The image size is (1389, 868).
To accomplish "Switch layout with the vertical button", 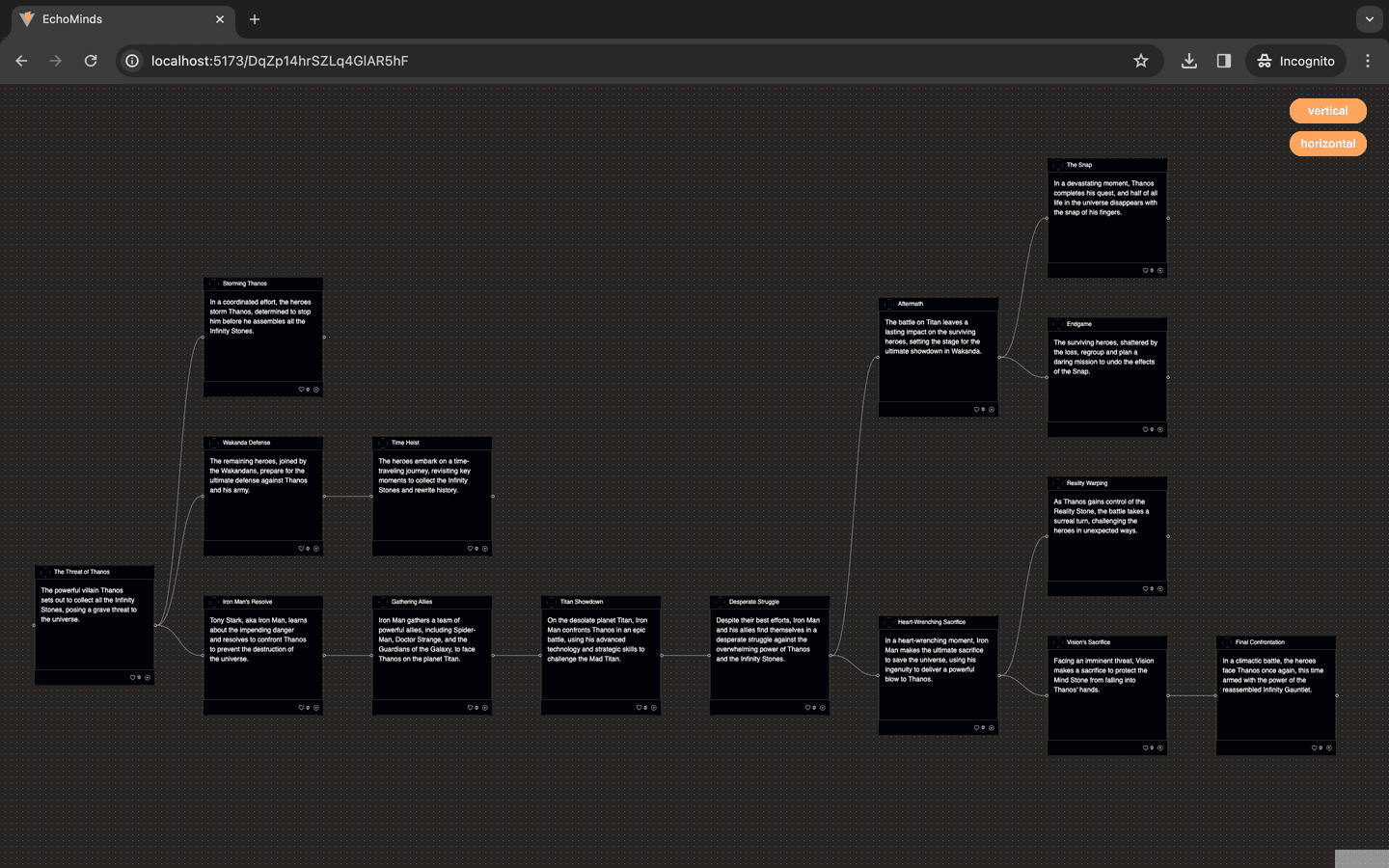I will click(1327, 111).
